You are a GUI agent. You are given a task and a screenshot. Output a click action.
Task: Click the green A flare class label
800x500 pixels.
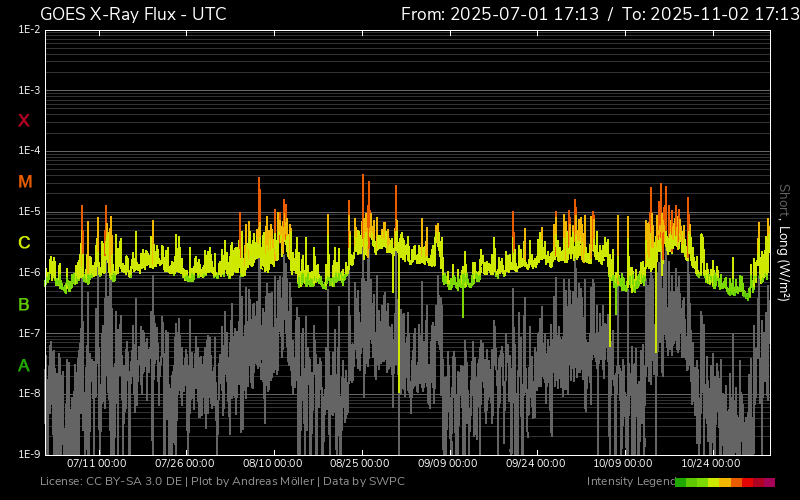tap(24, 365)
